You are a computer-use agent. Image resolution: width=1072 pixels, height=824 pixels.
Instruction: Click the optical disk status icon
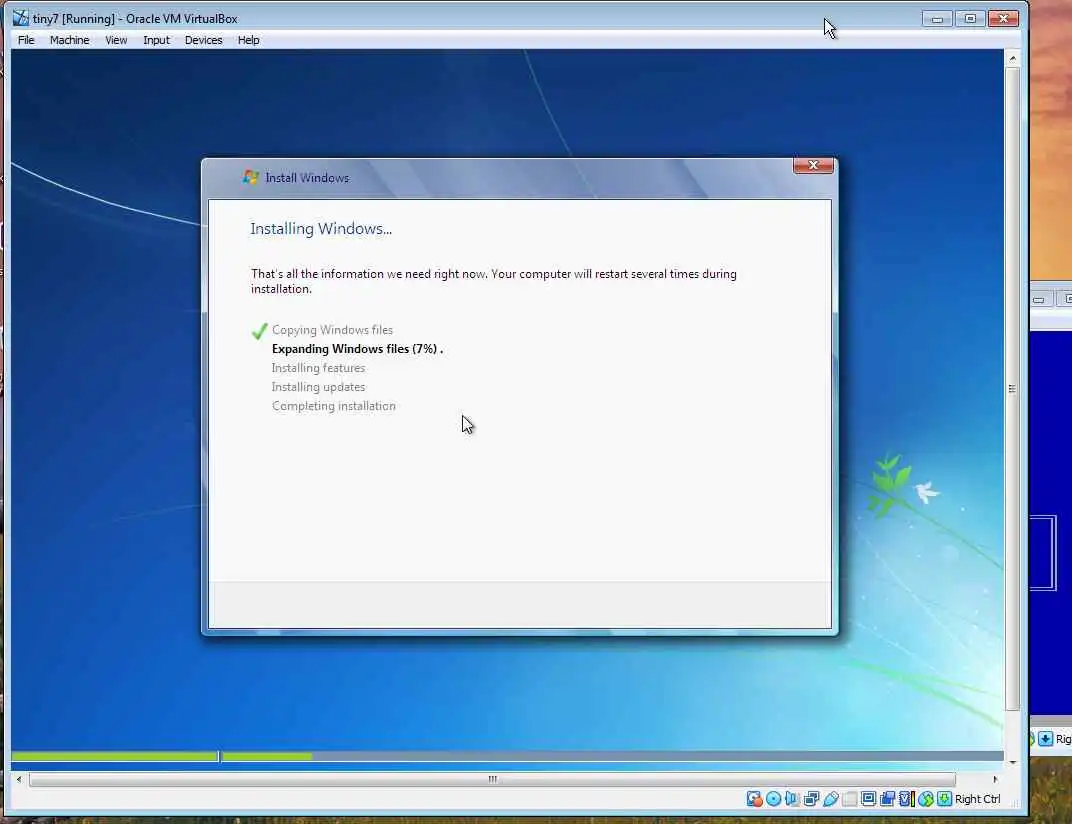(773, 799)
